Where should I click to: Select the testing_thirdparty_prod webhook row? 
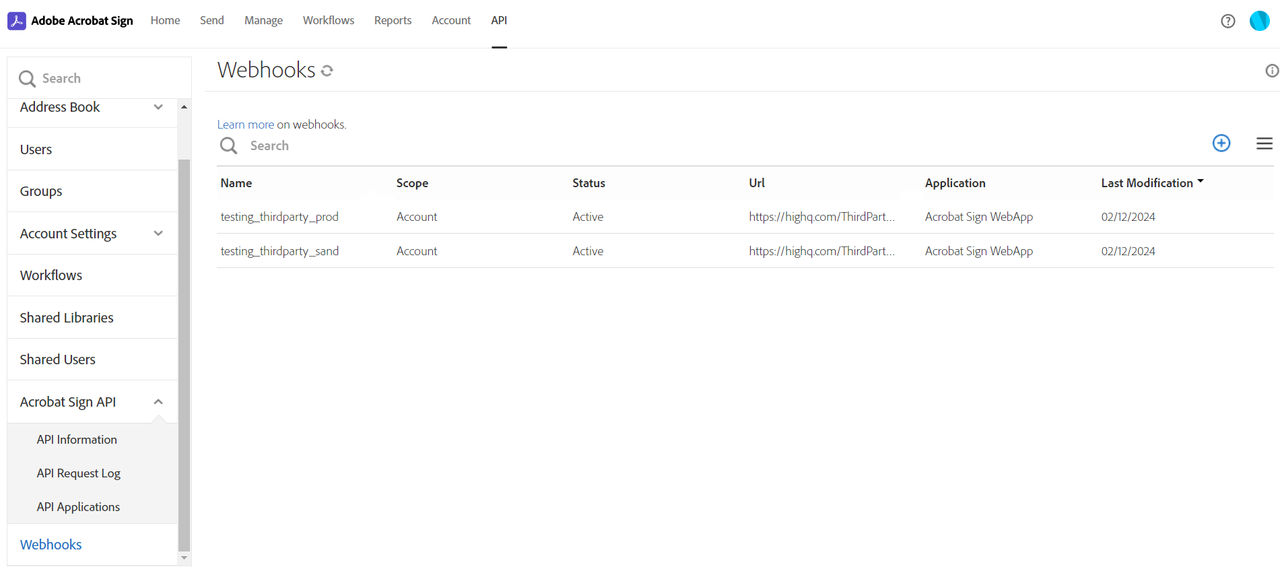click(745, 217)
